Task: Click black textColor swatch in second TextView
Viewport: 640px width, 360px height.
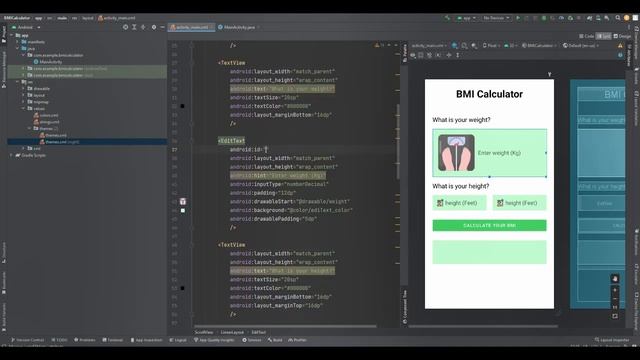Action: 182,288
